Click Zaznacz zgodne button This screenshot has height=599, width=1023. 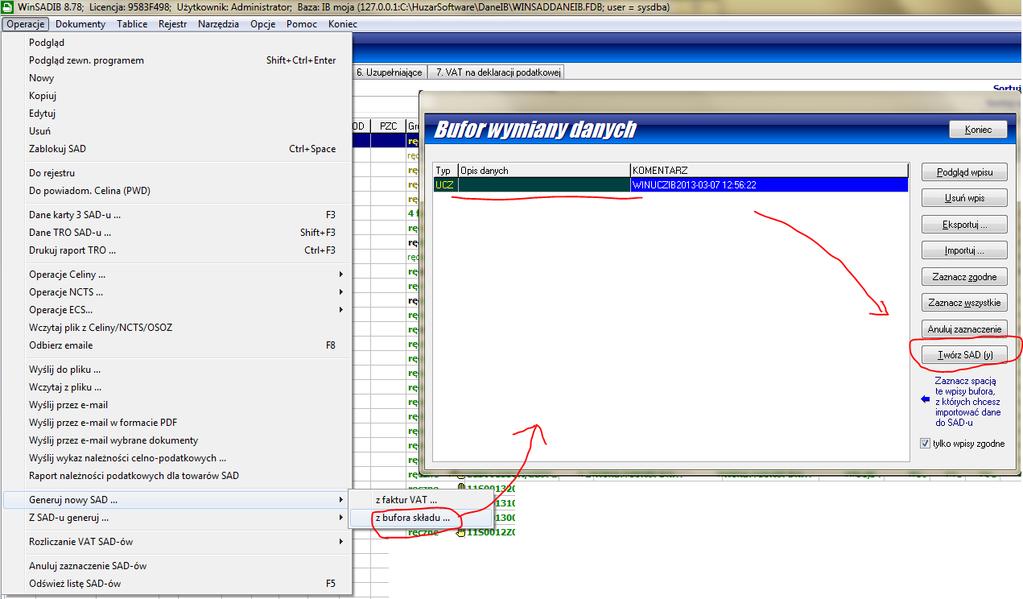(964, 277)
